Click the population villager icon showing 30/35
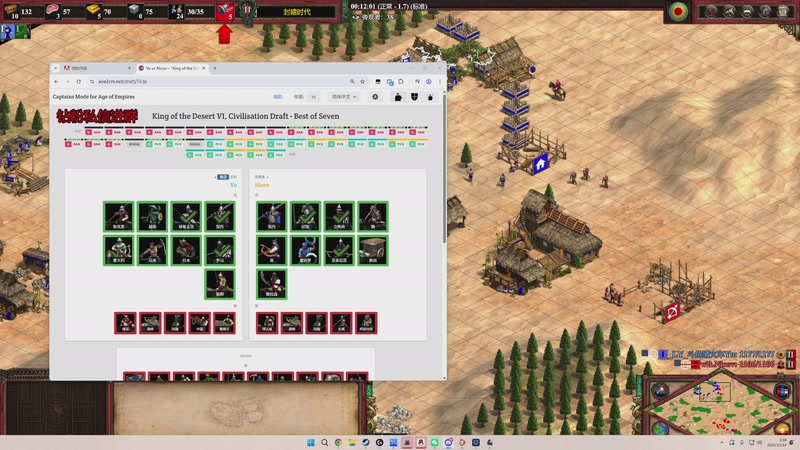The image size is (800, 450). (x=176, y=10)
